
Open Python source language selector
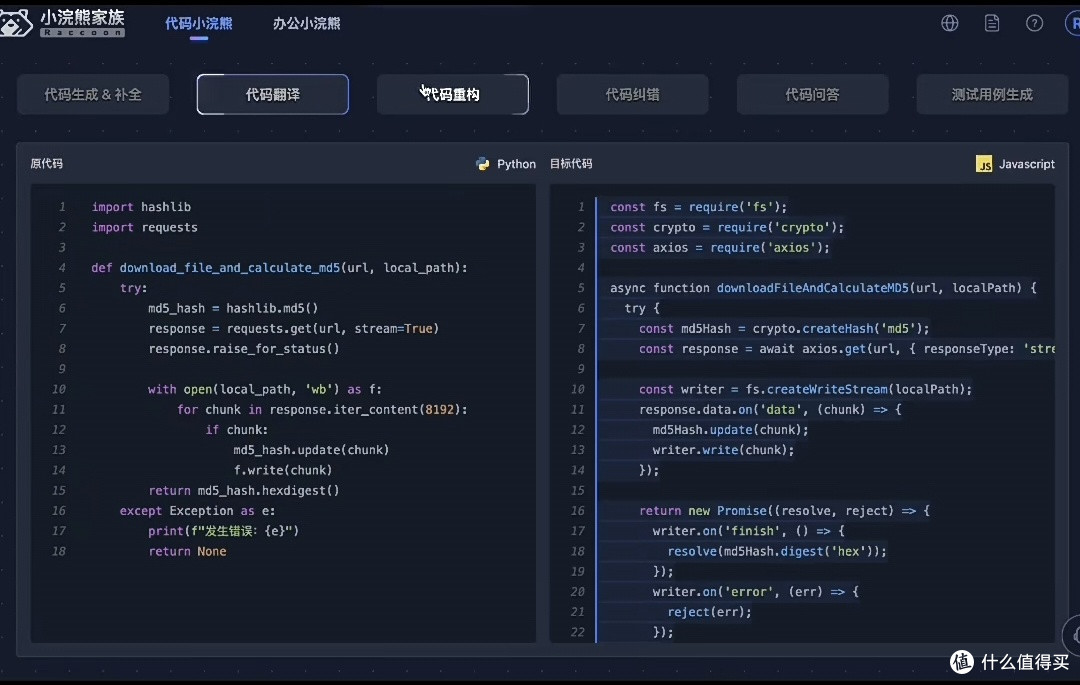(506, 164)
